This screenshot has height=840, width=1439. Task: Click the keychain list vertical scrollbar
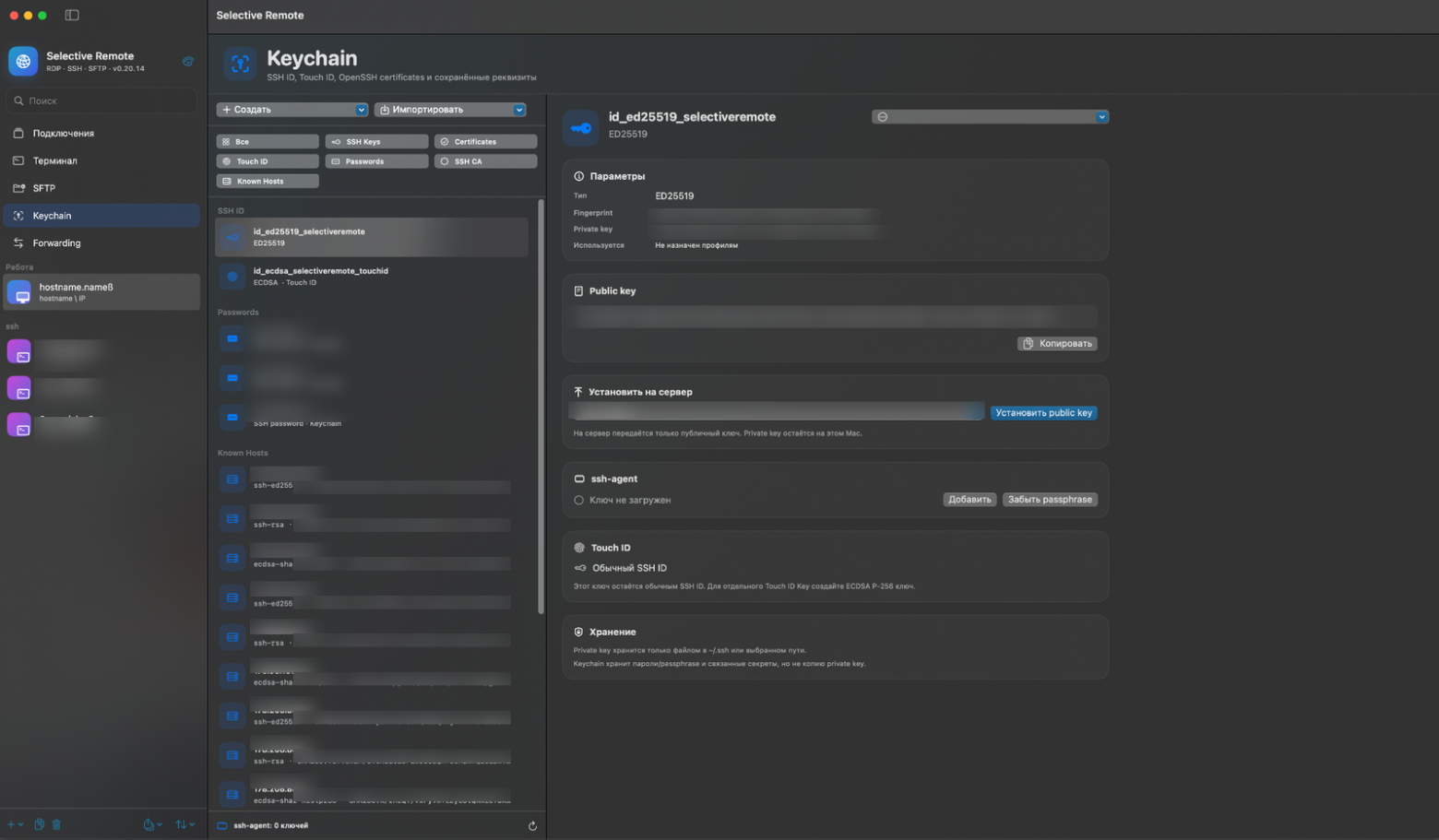541,406
